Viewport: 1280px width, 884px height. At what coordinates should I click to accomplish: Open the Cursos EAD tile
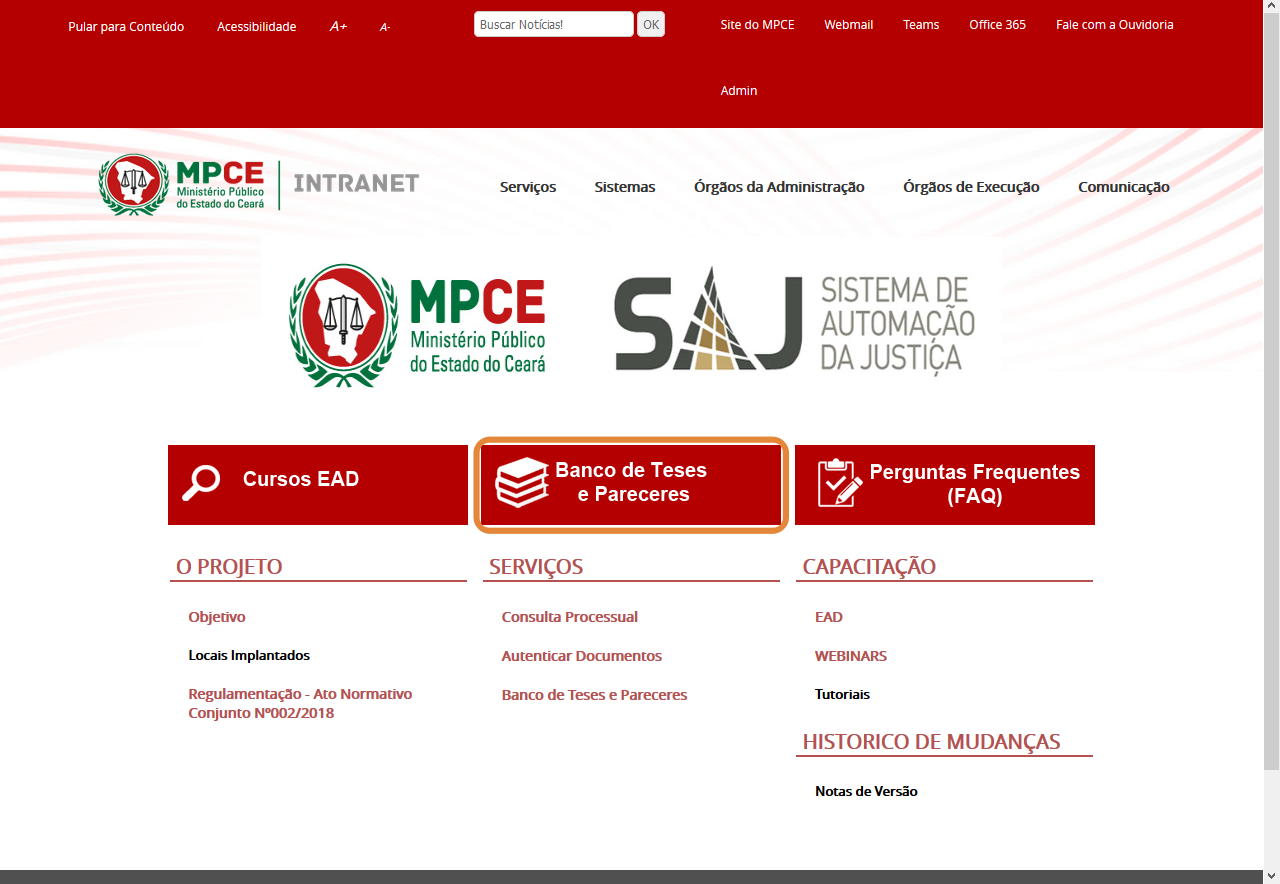pyautogui.click(x=318, y=485)
